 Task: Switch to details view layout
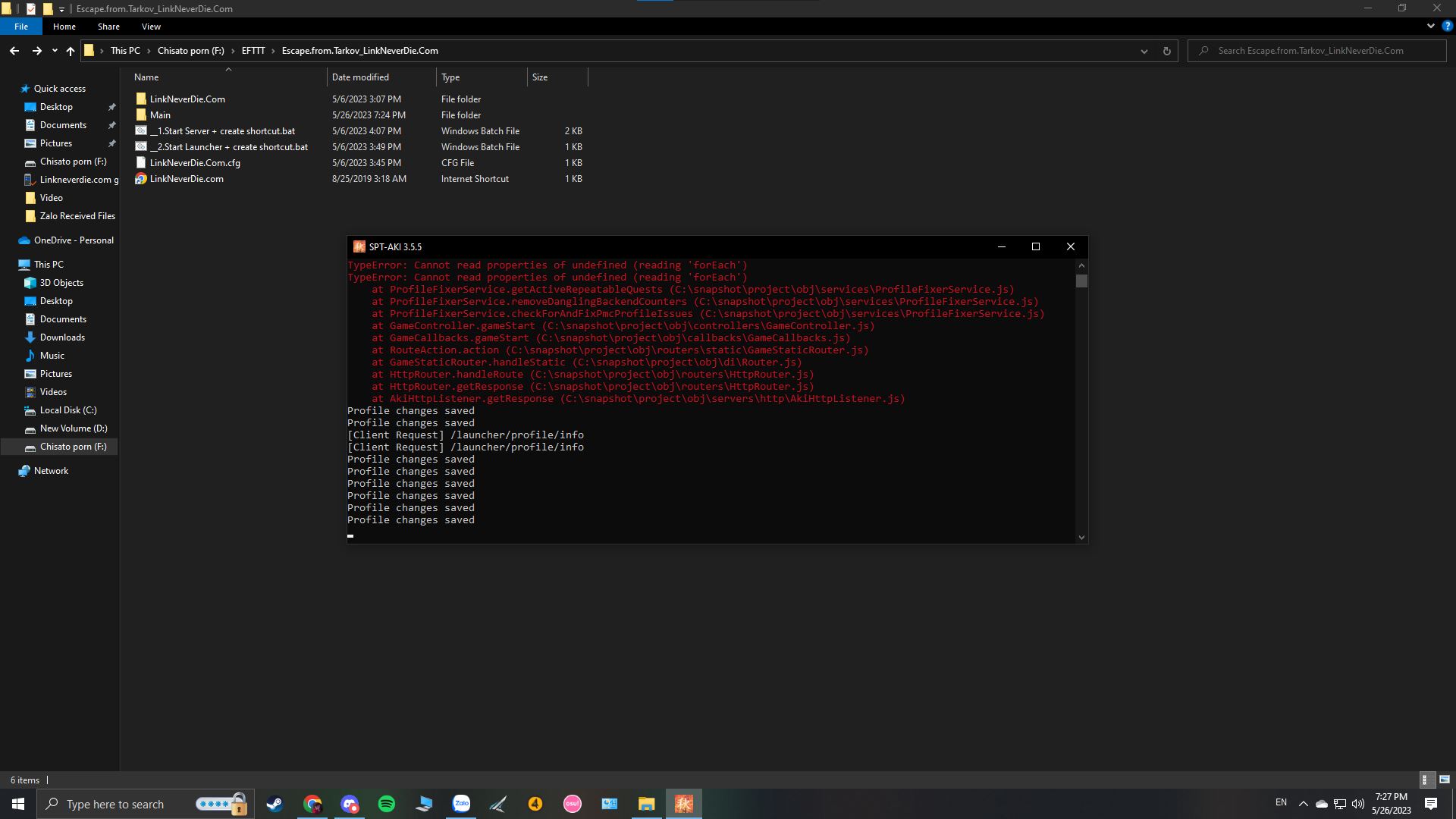pyautogui.click(x=1425, y=780)
